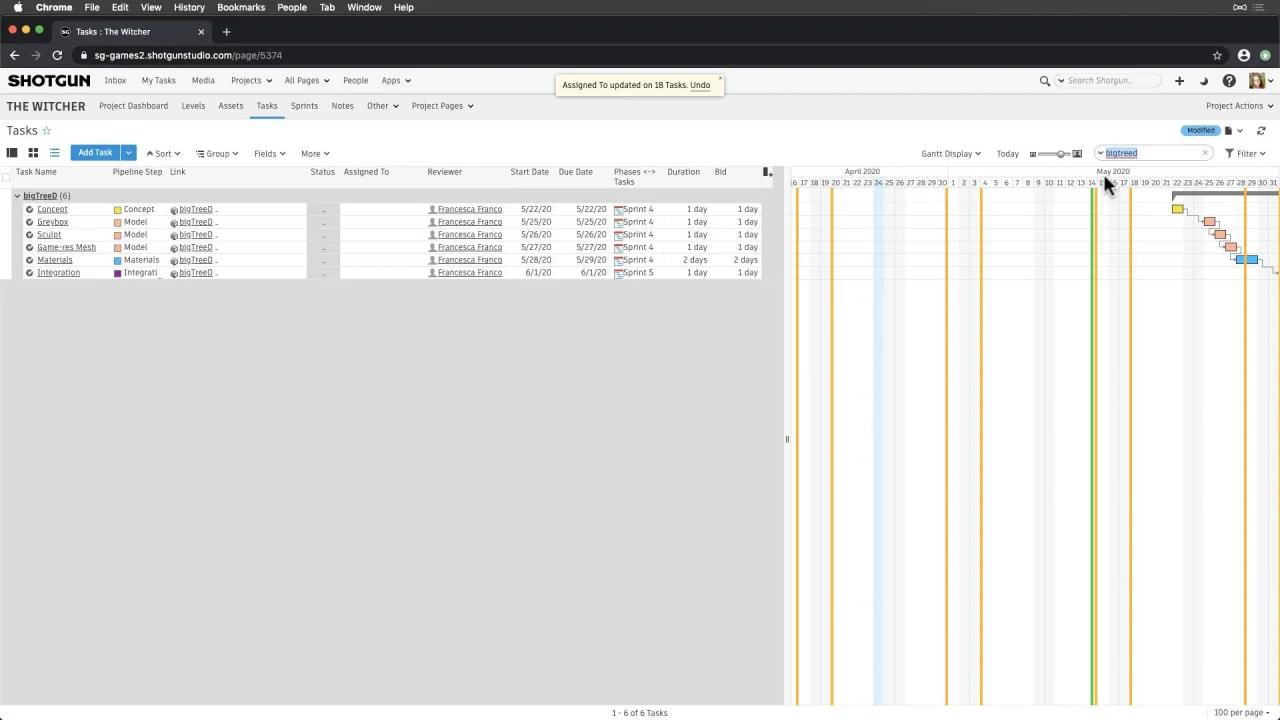
Task: Open the Inbox page
Action: pyautogui.click(x=115, y=81)
